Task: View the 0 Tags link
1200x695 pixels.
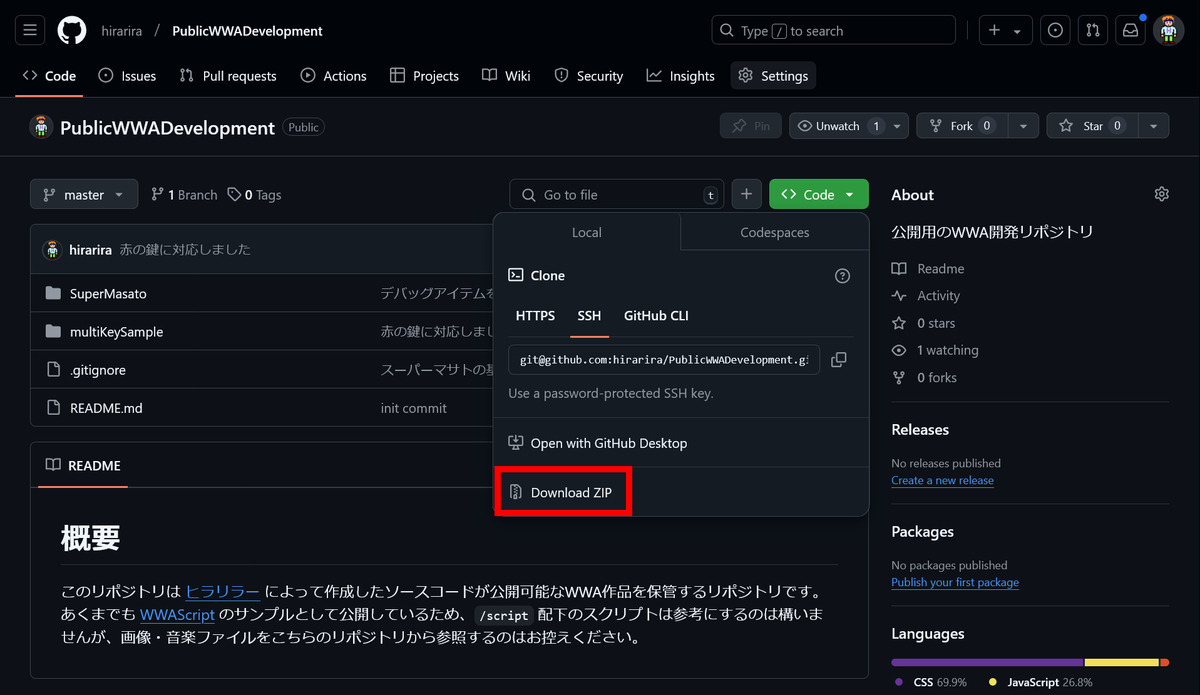Action: 254,195
